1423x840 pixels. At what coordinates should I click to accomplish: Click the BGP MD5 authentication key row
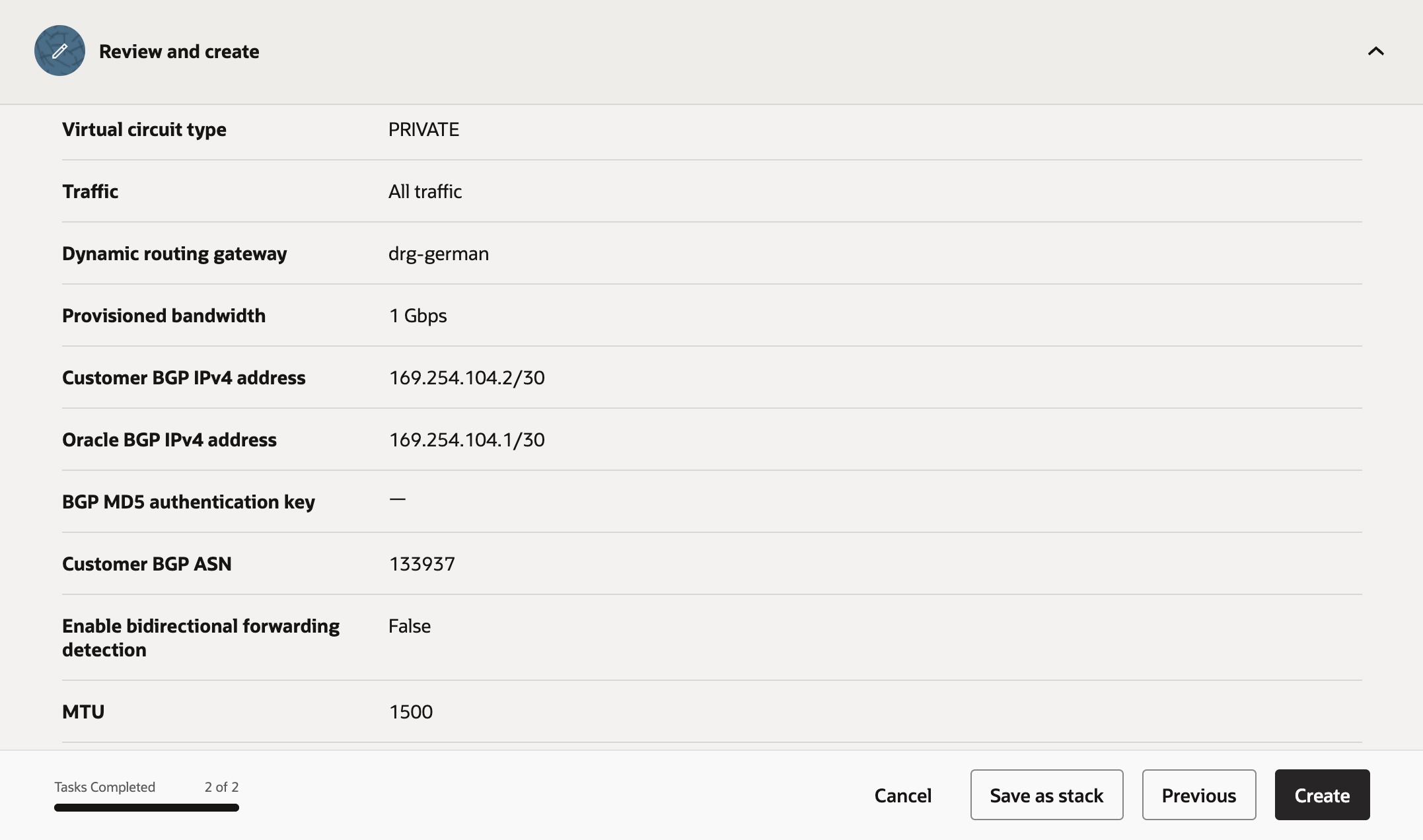point(189,501)
